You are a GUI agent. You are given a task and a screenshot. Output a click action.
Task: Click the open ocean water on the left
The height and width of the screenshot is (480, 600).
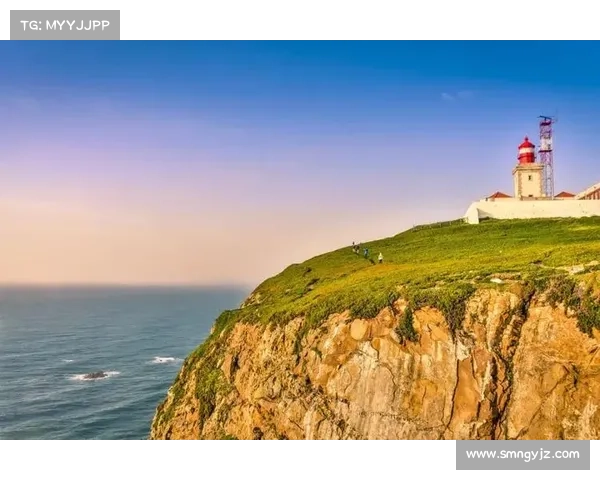[80, 330]
